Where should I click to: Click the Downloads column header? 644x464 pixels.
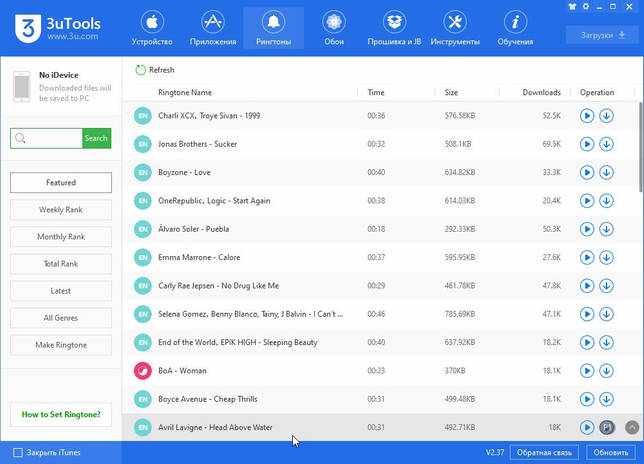click(541, 92)
